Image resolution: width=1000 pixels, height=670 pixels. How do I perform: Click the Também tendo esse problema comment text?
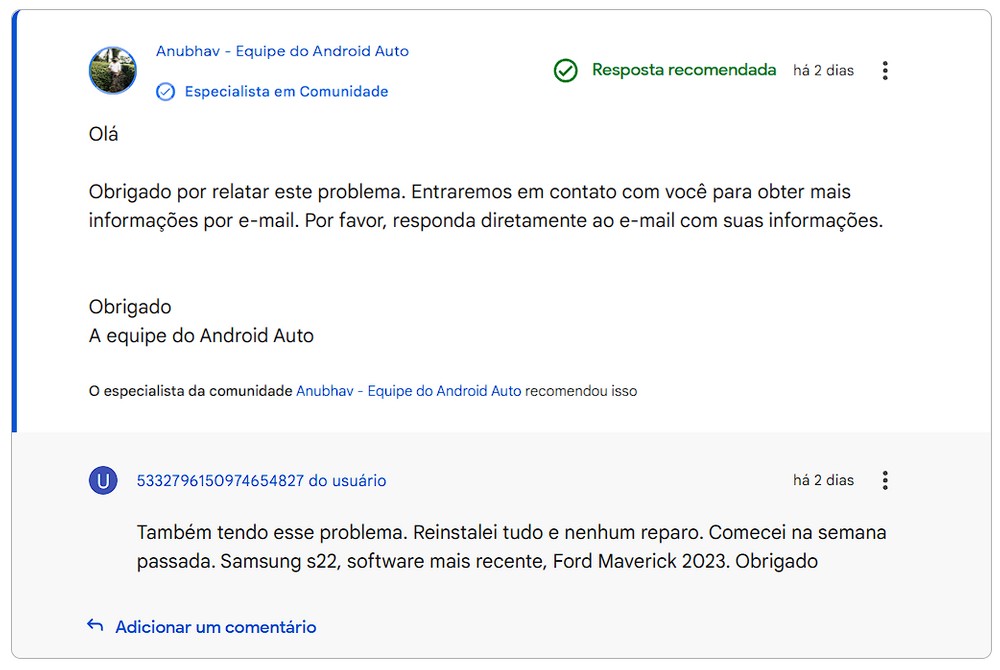click(x=511, y=546)
